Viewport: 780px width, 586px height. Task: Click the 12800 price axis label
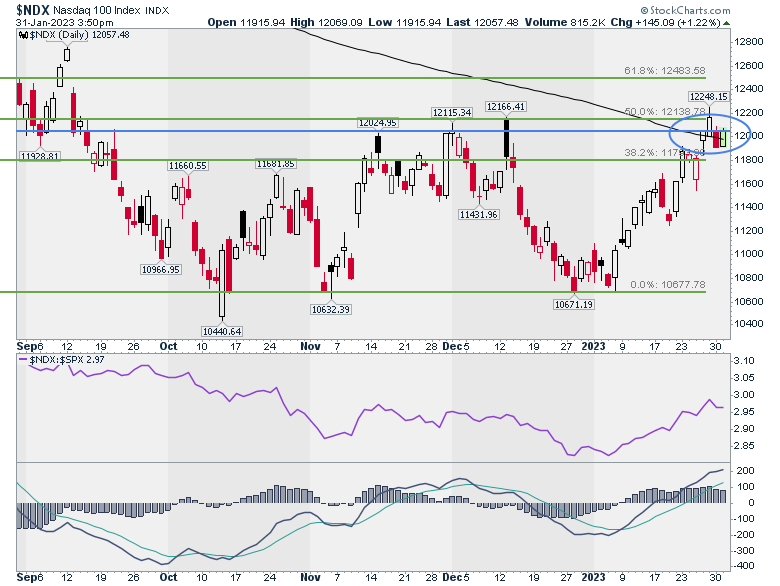[749, 42]
